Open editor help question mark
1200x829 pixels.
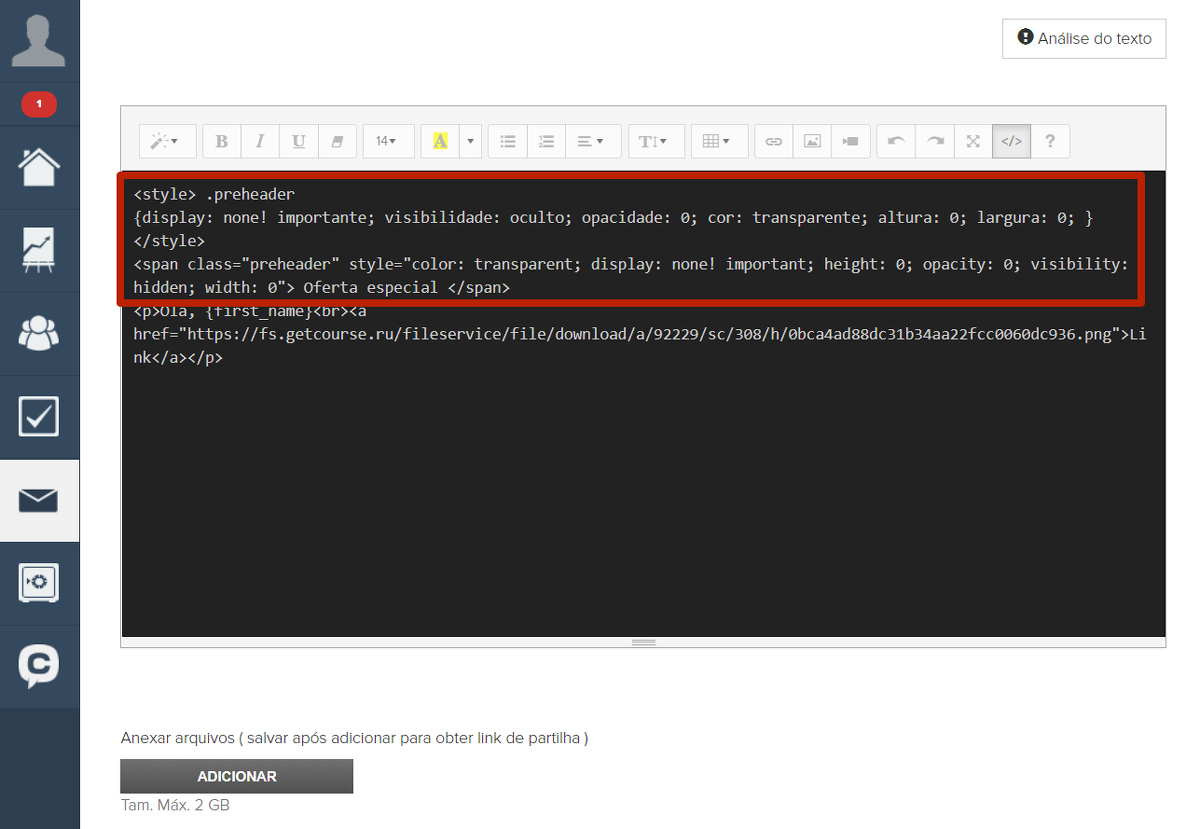1050,142
